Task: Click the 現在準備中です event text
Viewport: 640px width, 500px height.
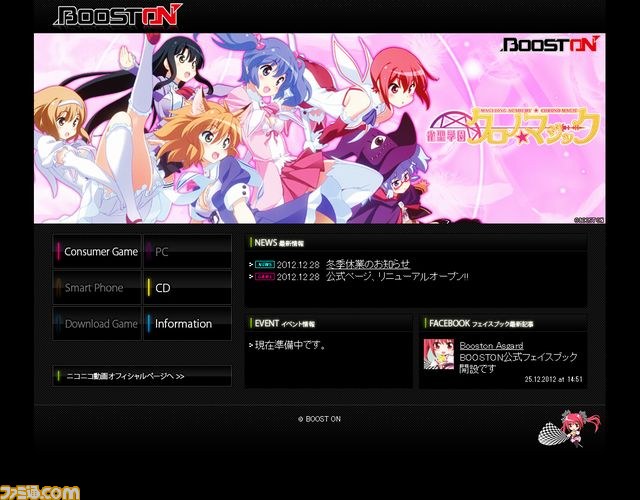Action: point(290,345)
